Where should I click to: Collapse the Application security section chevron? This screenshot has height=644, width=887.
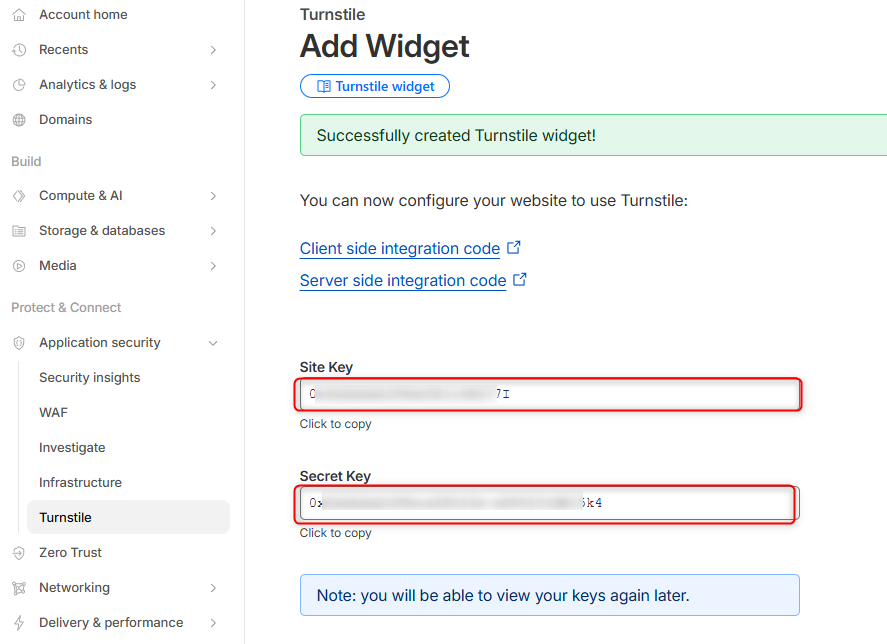point(213,343)
